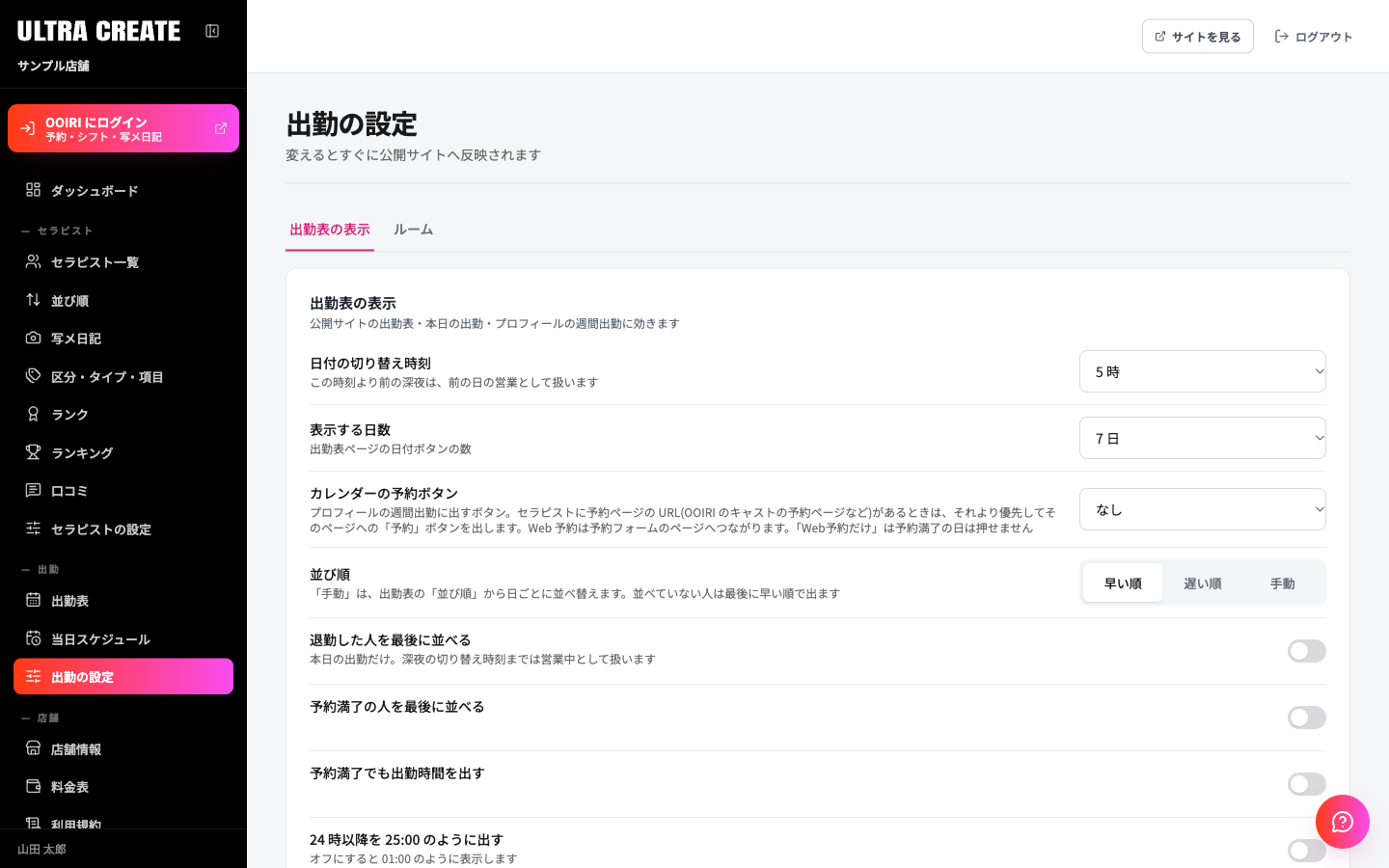Select the 区分・タイプ・項目 tag icon
Image resolution: width=1389 pixels, height=868 pixels.
tap(33, 376)
